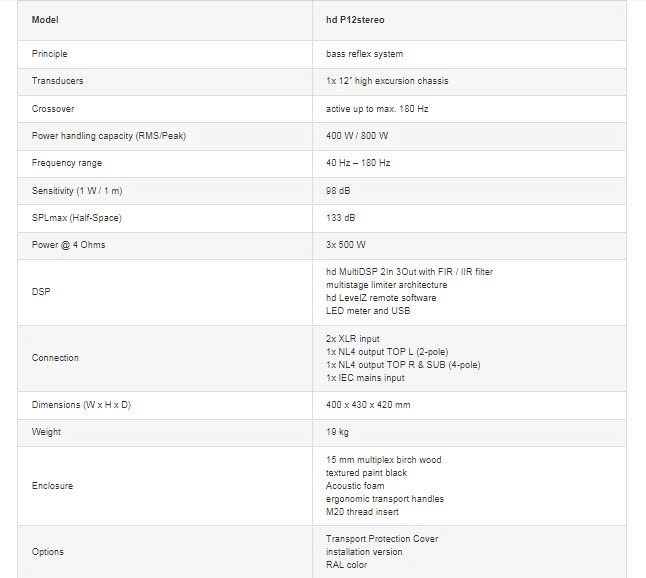Select the "Enclosure" row label
This screenshot has height=578, width=646.
(53, 486)
